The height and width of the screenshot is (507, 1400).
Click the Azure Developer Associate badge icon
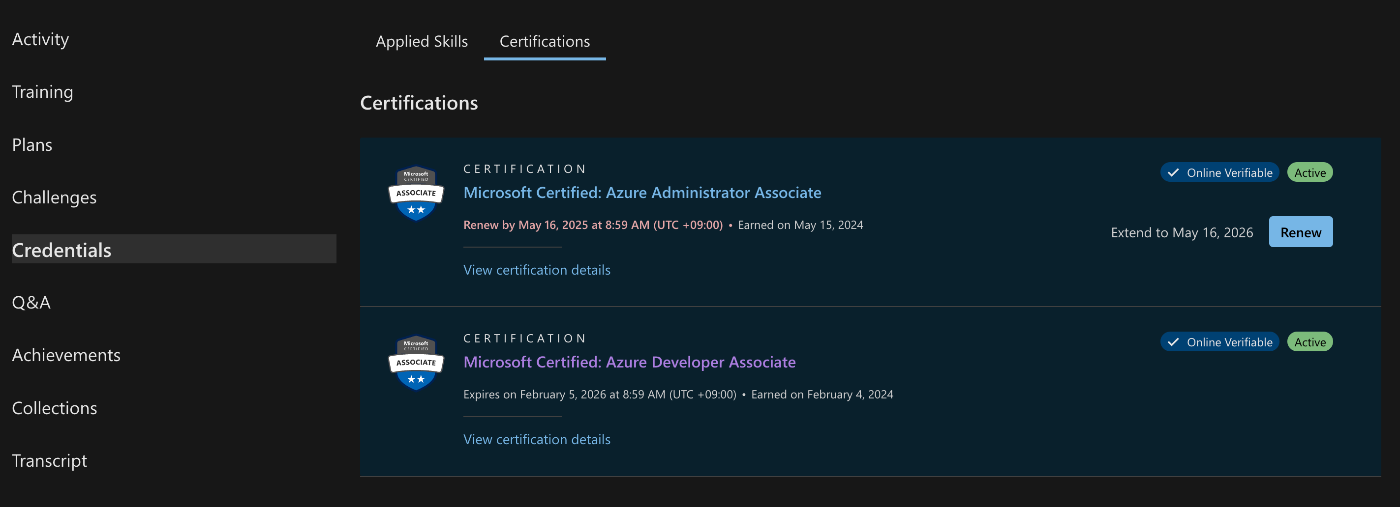(x=415, y=363)
